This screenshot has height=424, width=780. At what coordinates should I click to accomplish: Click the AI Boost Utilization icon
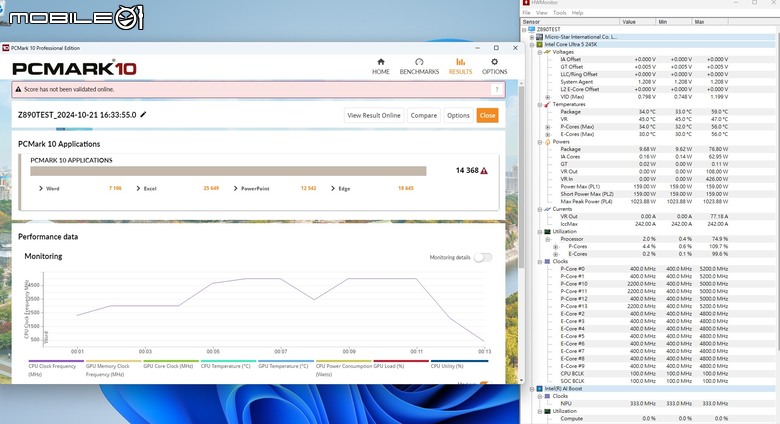548,411
